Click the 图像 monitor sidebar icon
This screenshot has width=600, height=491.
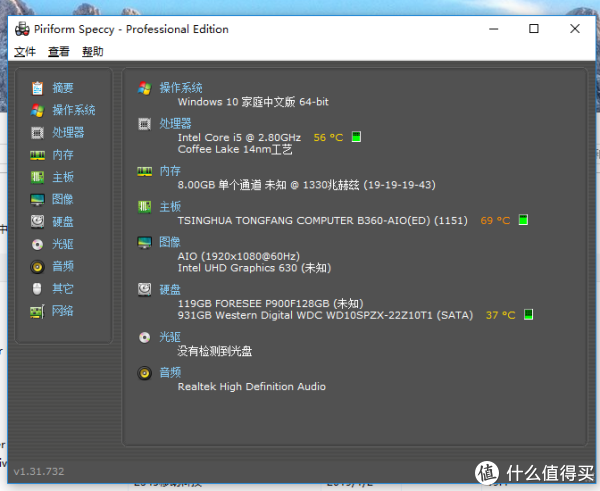(x=37, y=199)
